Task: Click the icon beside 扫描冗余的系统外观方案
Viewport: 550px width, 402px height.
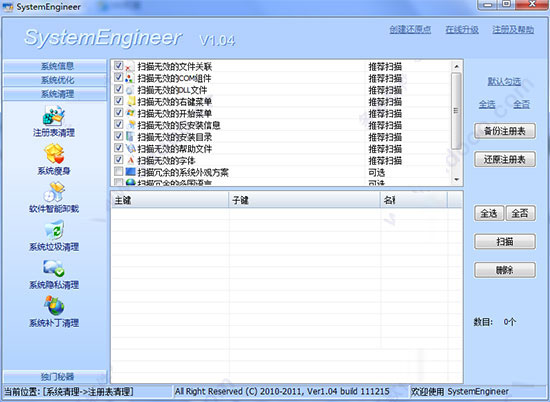Action: tap(130, 172)
